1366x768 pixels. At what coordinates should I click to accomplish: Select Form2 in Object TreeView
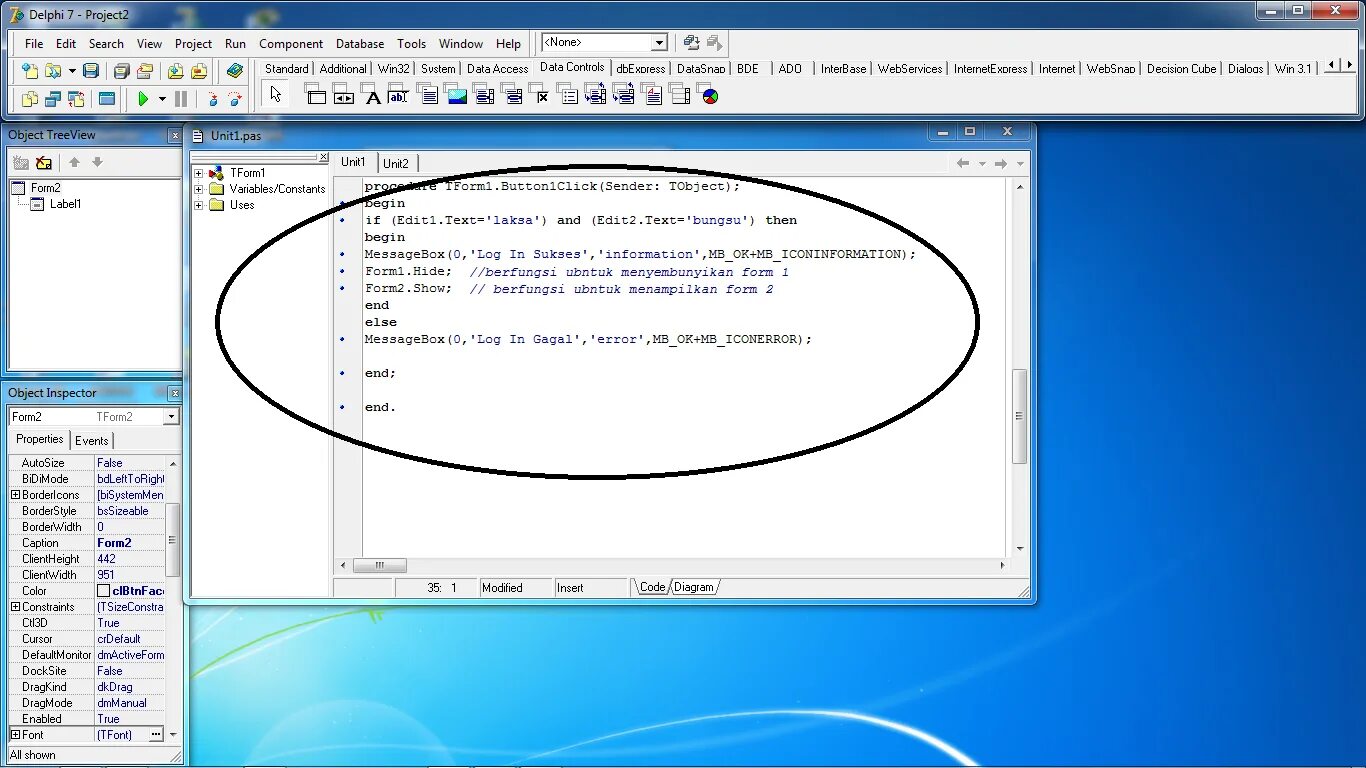(45, 188)
